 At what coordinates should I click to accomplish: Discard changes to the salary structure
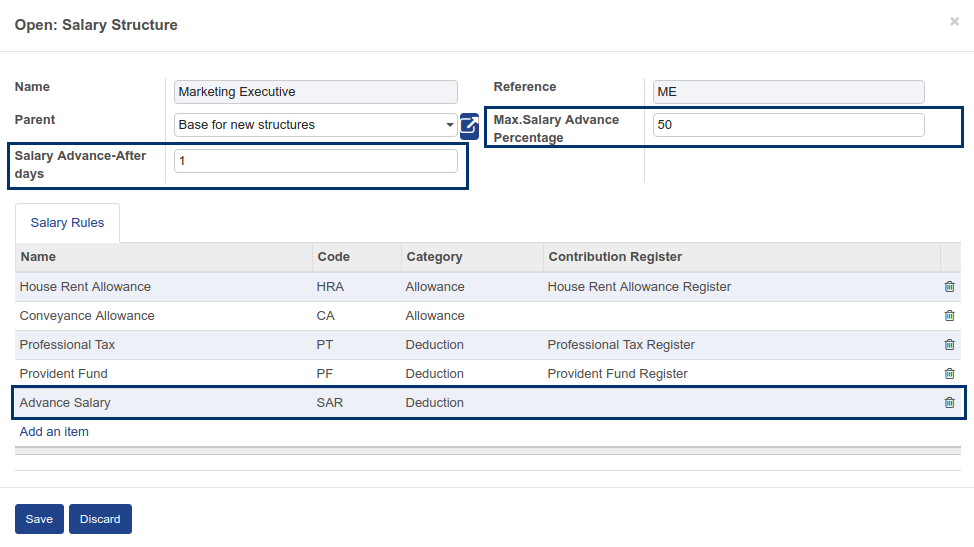pos(100,519)
